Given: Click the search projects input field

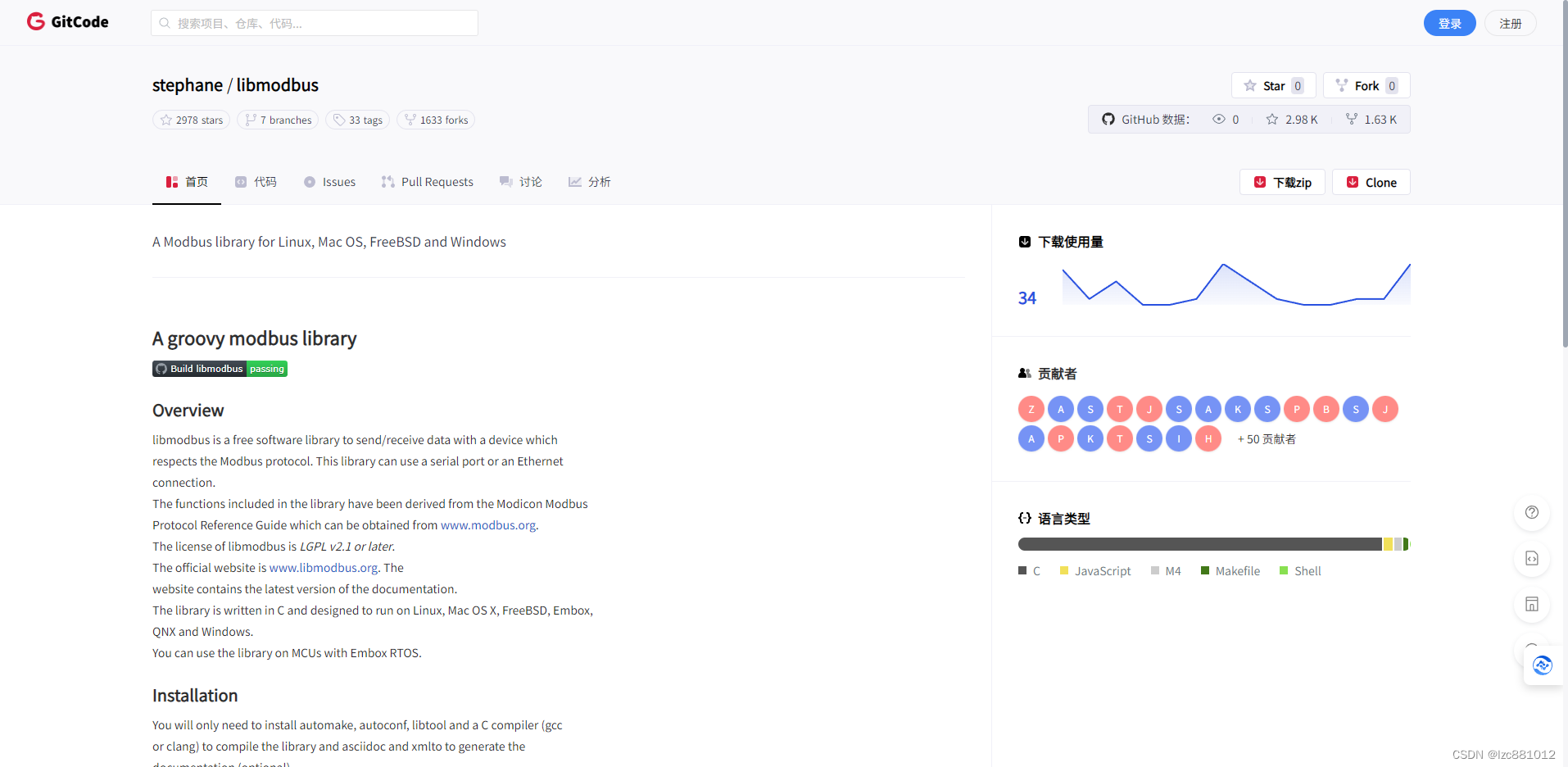Looking at the screenshot, I should [315, 23].
